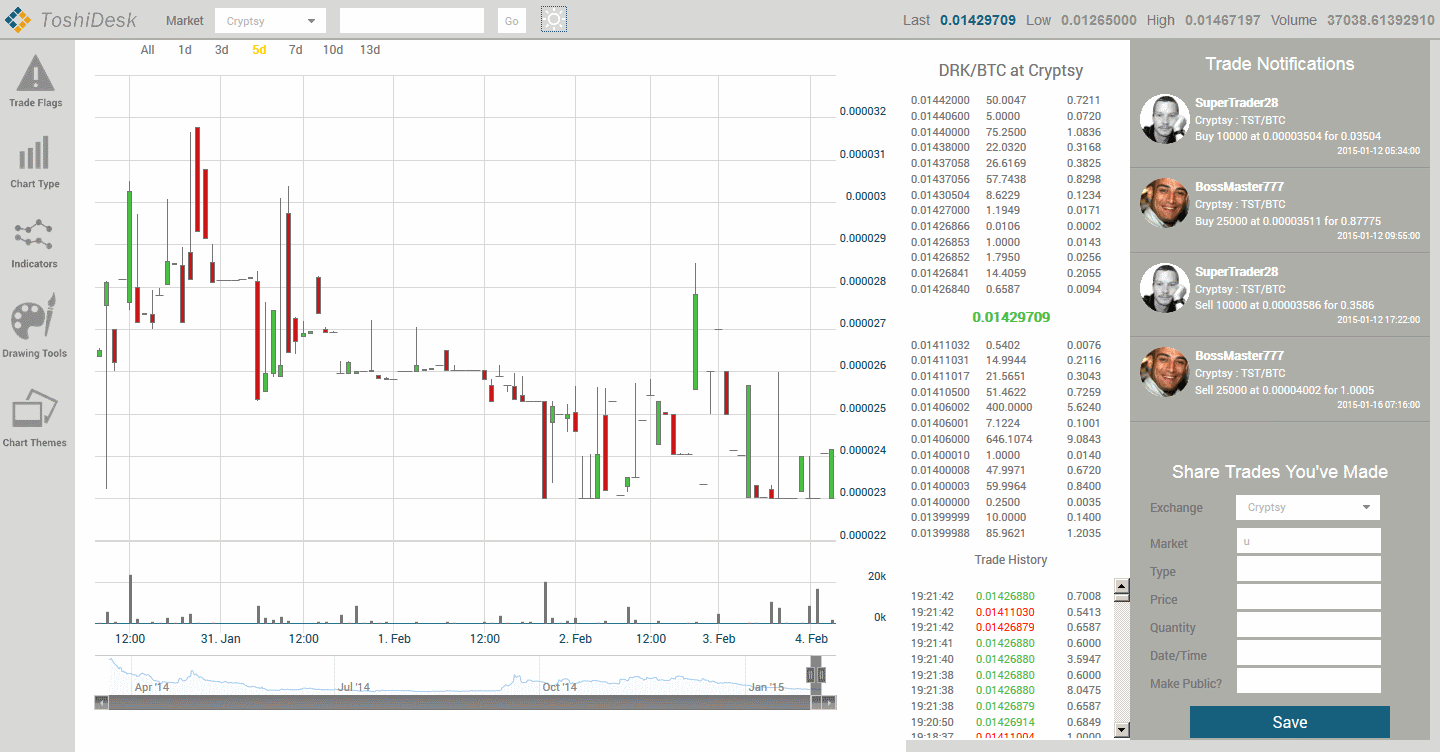Click the Trade Notifications heading
Viewport: 1440px width, 752px height.
tap(1279, 64)
